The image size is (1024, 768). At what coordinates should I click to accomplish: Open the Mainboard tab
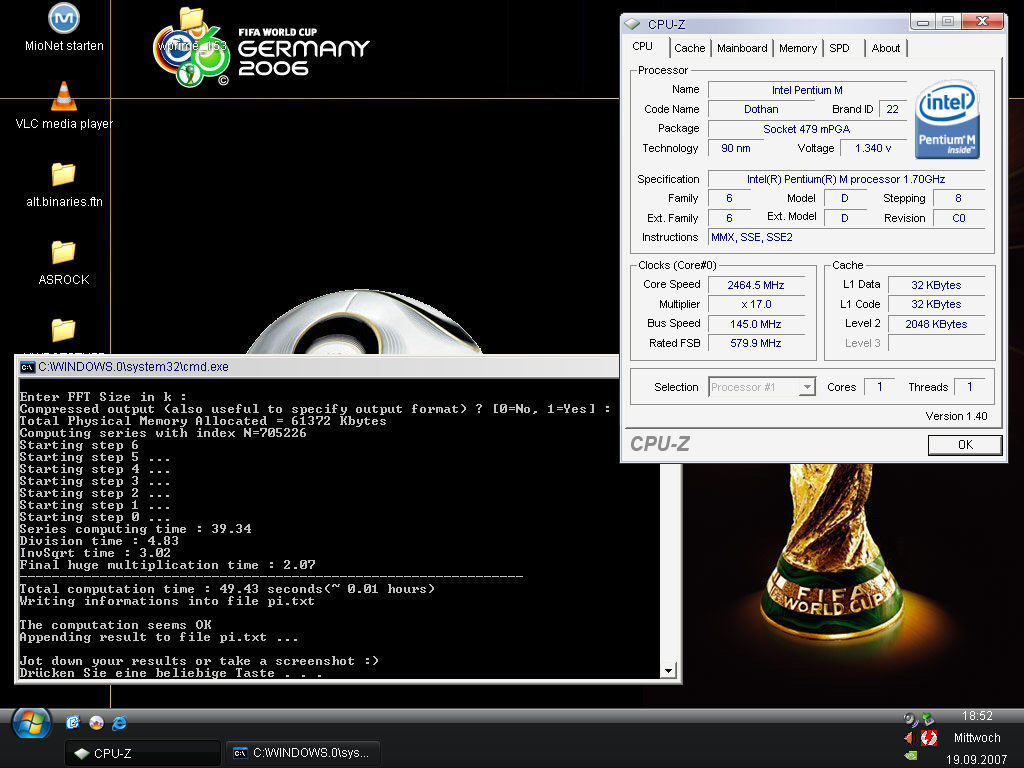(x=742, y=48)
